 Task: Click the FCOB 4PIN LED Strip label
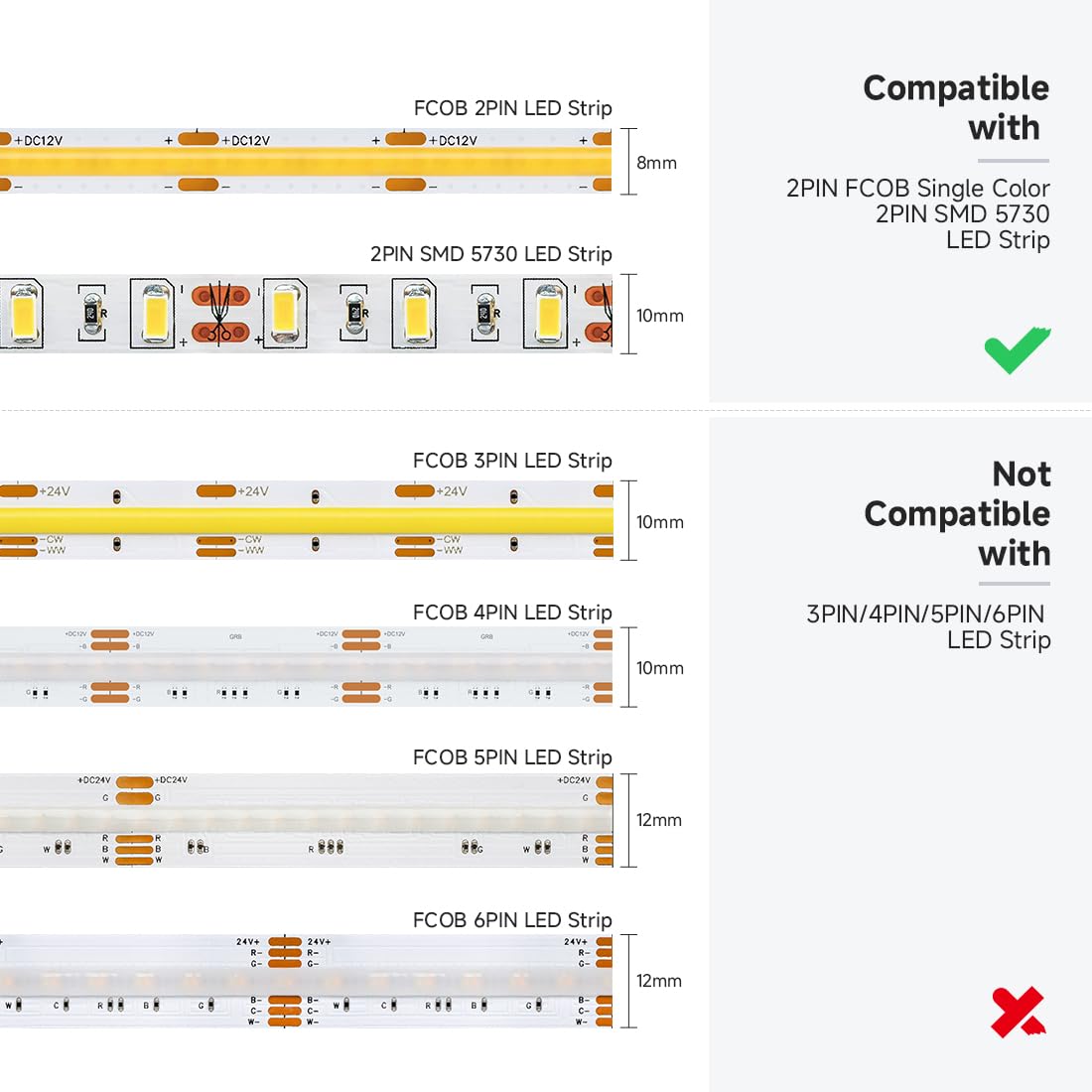point(512,613)
